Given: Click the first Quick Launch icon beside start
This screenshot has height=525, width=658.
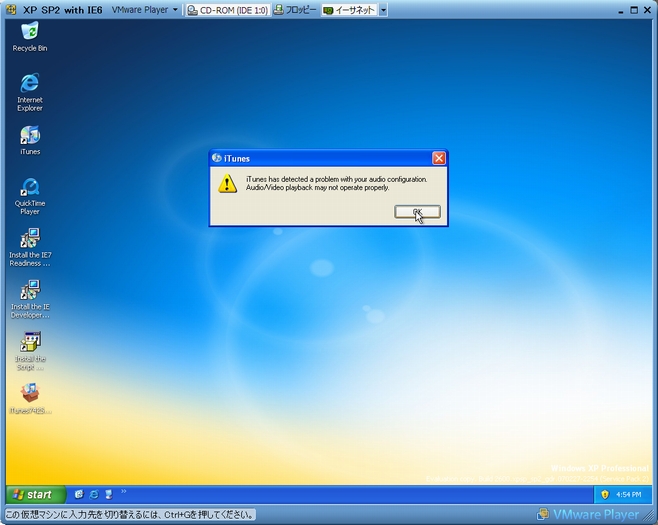Looking at the screenshot, I should tap(79, 494).
